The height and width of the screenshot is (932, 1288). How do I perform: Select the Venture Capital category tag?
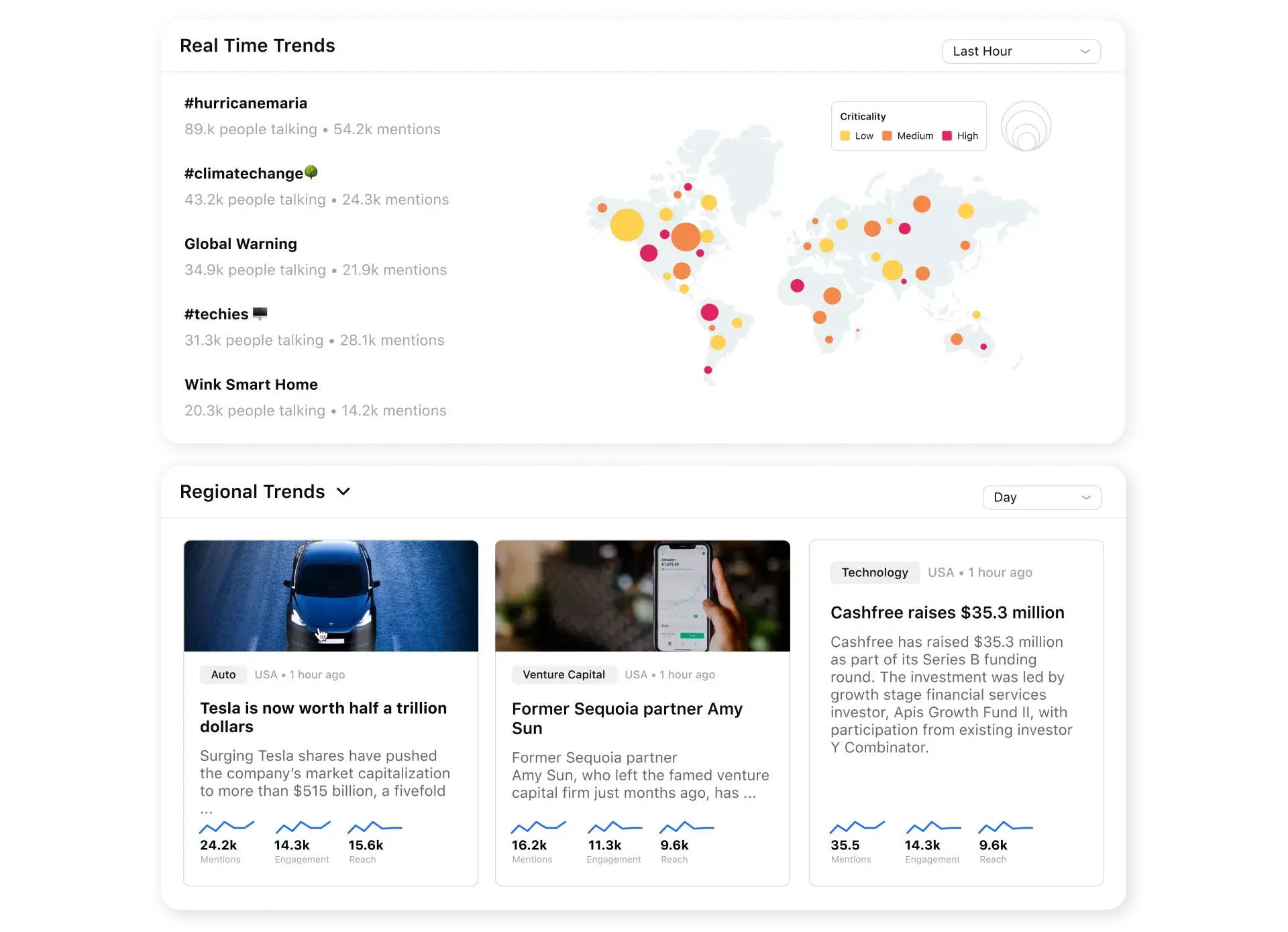[563, 674]
